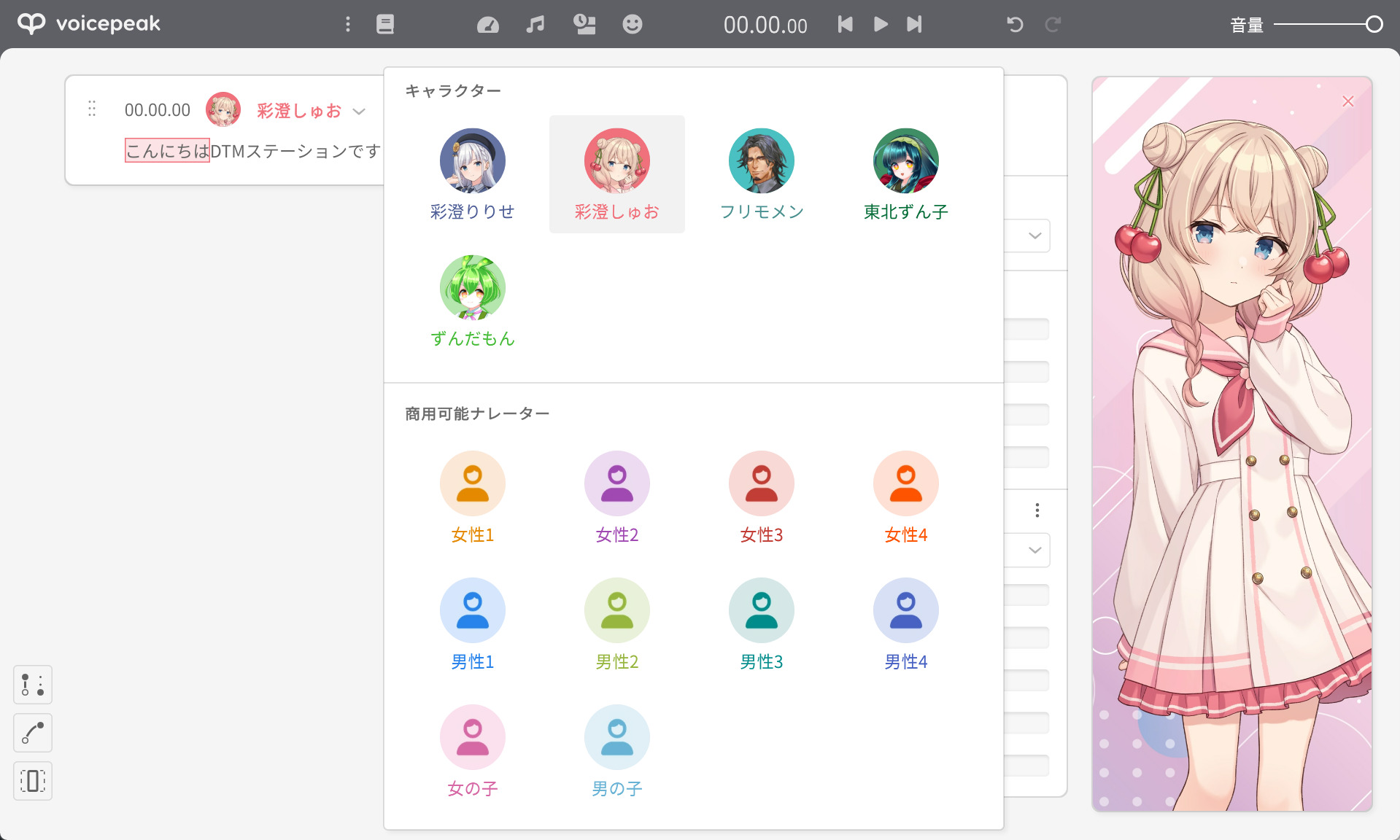This screenshot has height=840, width=1400.
Task: Click the block's 00.00.00 timestamp
Action: 158,110
